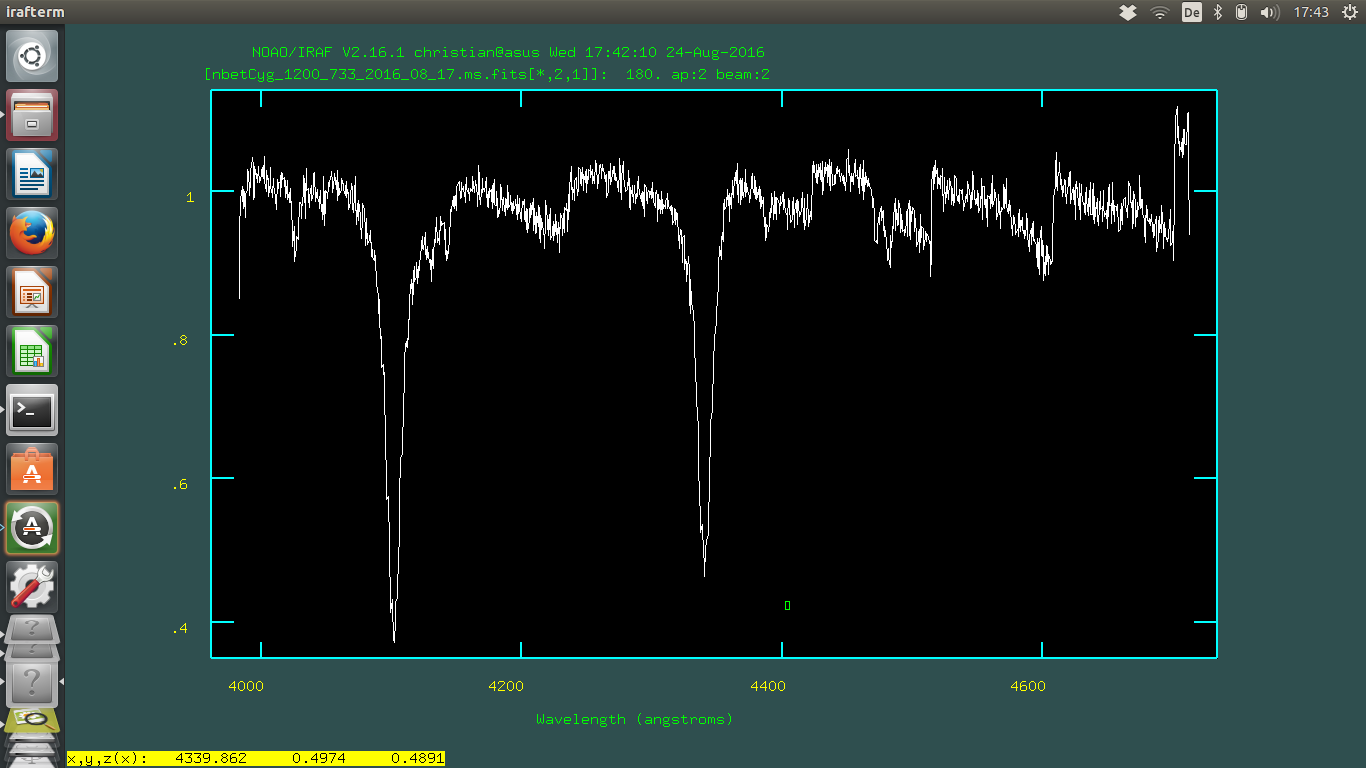This screenshot has width=1366, height=768.
Task: Open the Bluetooth indicator menu
Action: point(1218,12)
